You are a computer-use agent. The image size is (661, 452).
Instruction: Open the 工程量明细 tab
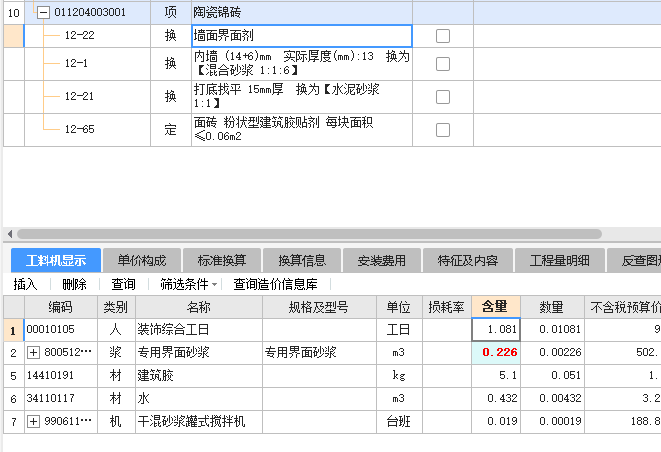(560, 261)
